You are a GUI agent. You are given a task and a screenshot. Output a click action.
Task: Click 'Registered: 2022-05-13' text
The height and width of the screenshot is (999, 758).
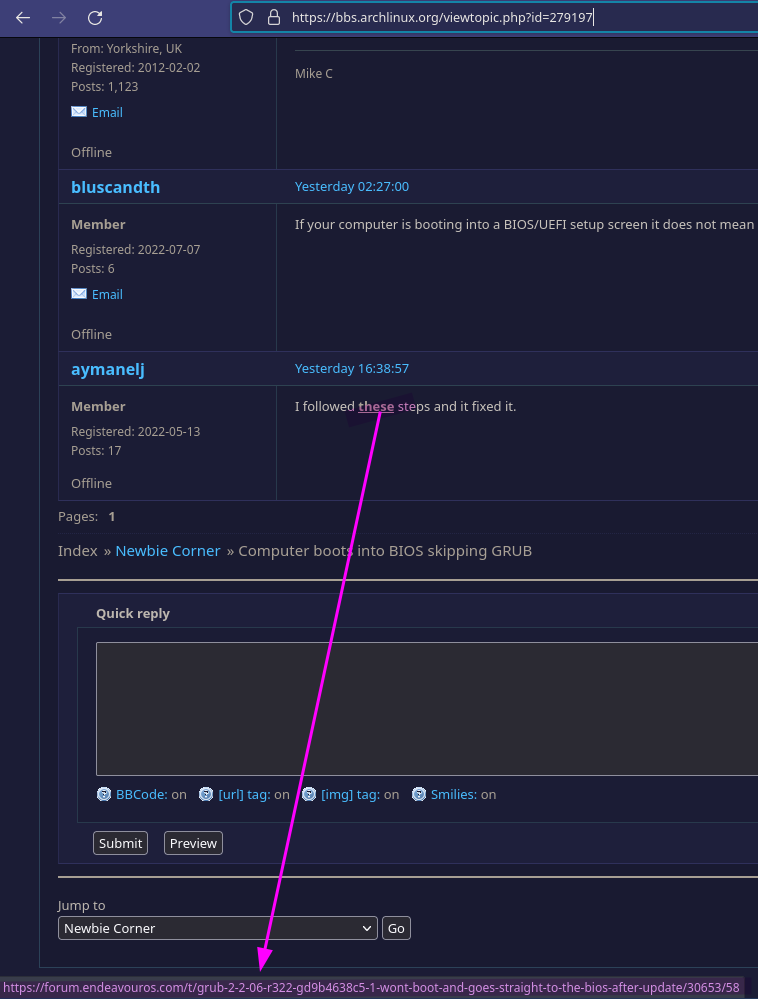[136, 432]
